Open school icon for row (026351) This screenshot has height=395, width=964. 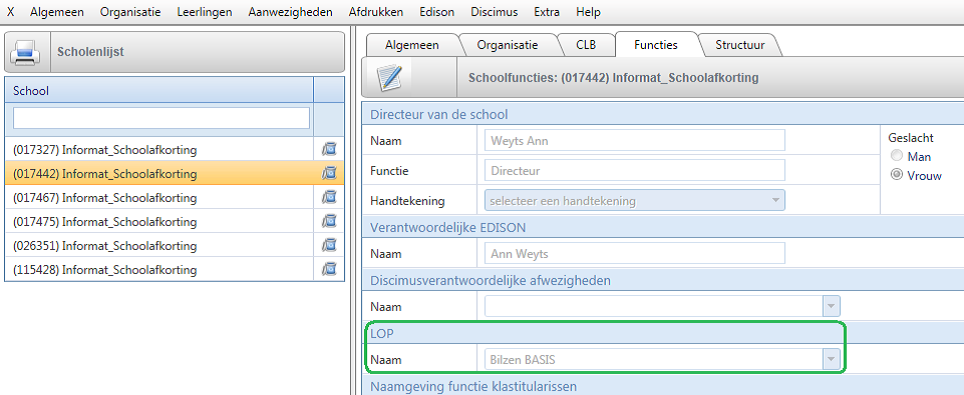click(329, 245)
